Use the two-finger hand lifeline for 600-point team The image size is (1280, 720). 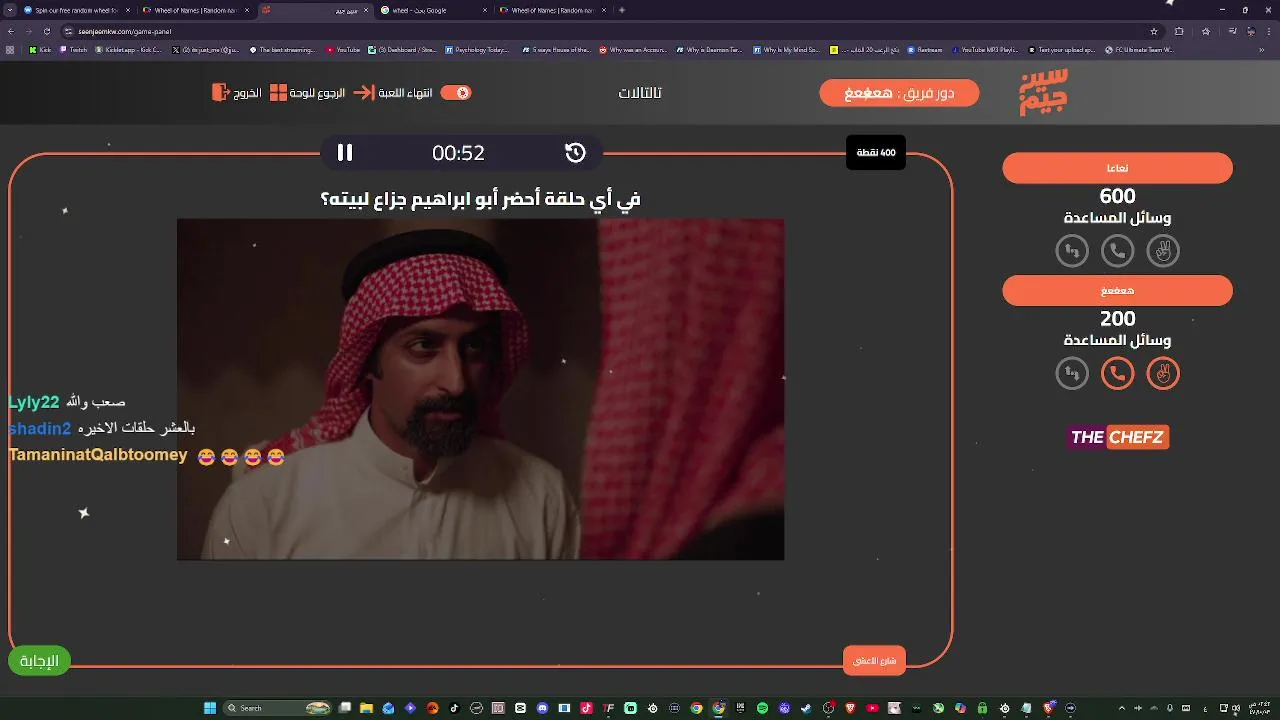pyautogui.click(x=1163, y=251)
